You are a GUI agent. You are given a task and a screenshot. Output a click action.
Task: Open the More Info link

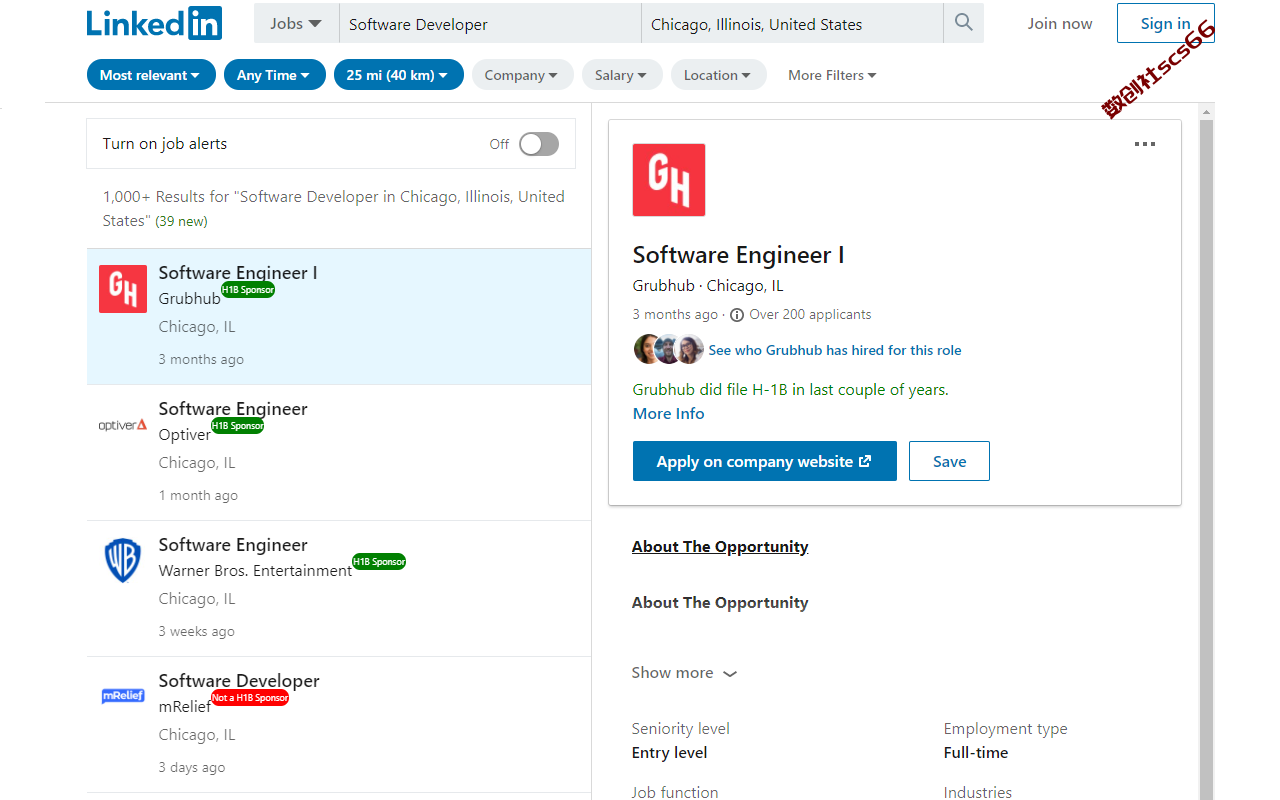669,414
